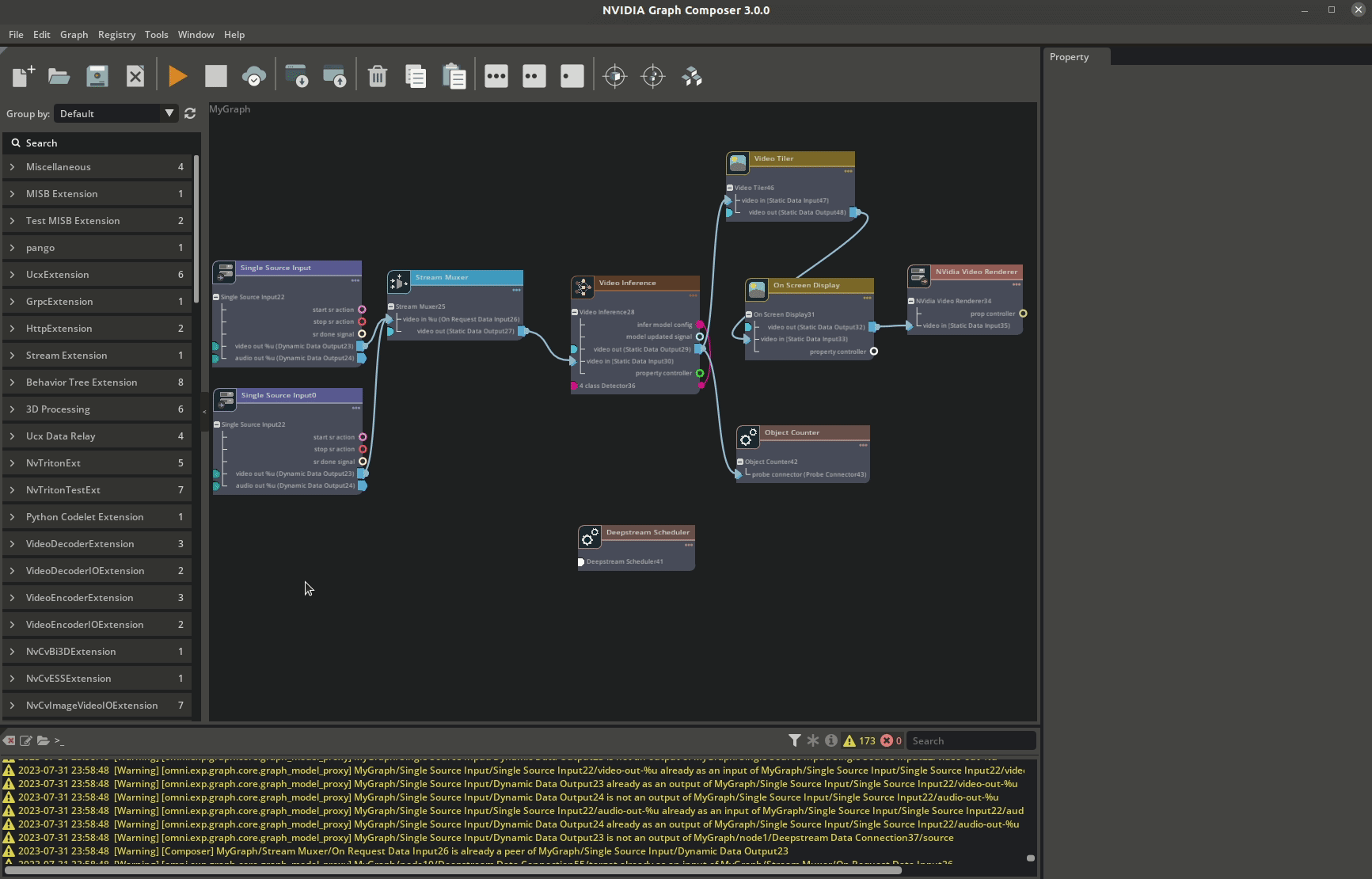Click the Stream Muxer node icon
This screenshot has width=1372, height=879.
[x=399, y=281]
